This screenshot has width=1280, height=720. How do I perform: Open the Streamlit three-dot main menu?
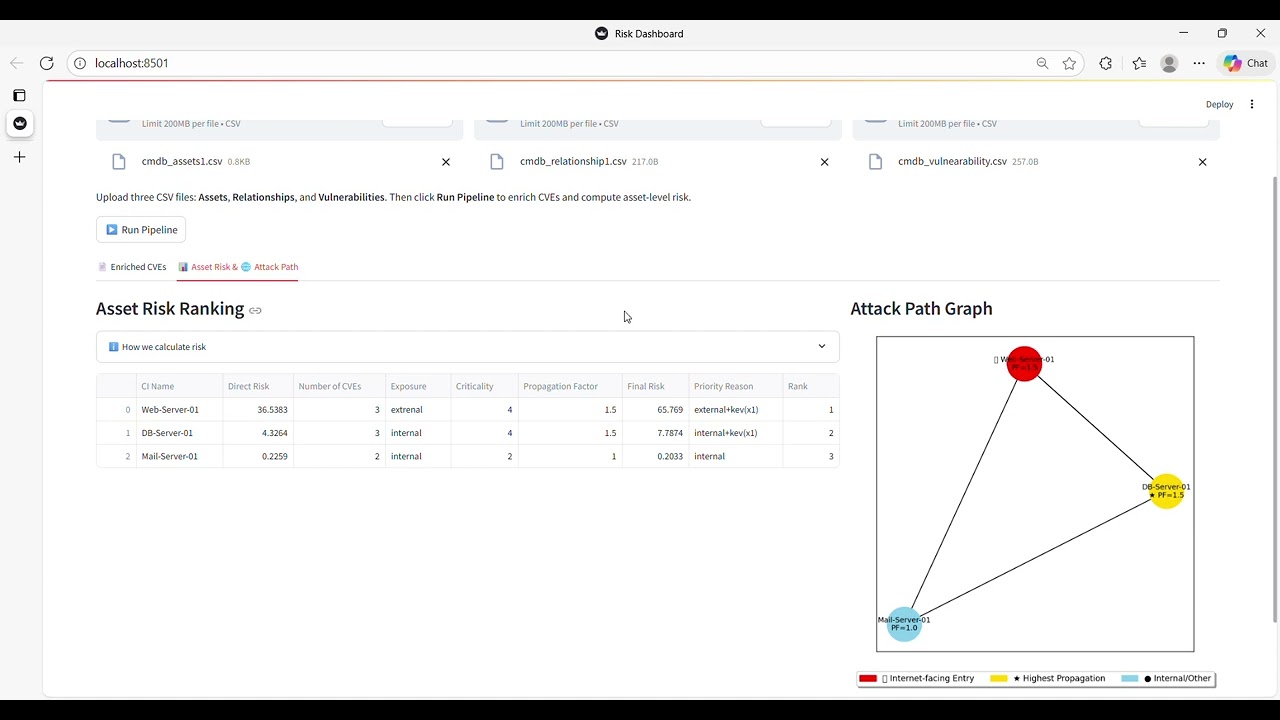click(1252, 104)
